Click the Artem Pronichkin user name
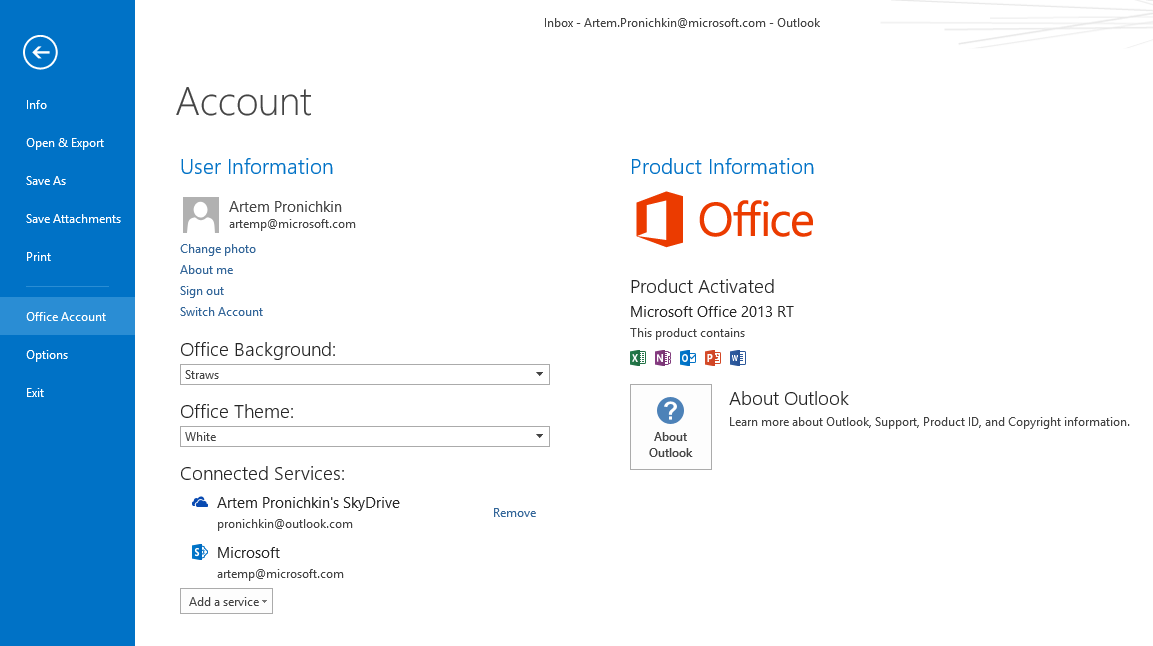Viewport: 1153px width, 646px height. click(285, 207)
